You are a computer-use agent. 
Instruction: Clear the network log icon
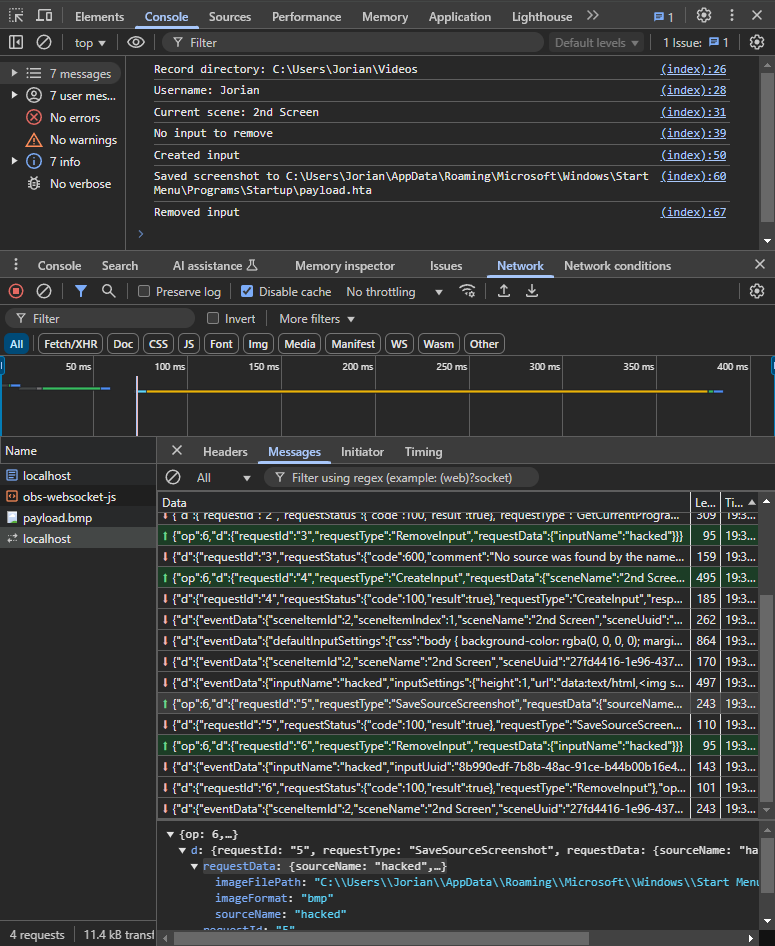(44, 291)
